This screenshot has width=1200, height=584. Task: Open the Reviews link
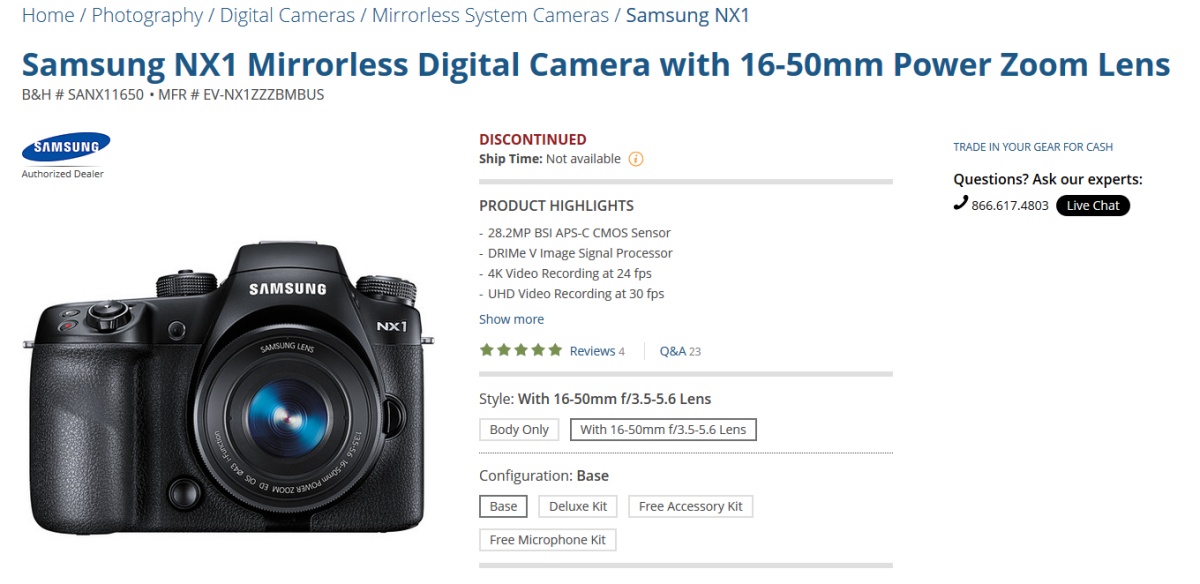click(597, 351)
